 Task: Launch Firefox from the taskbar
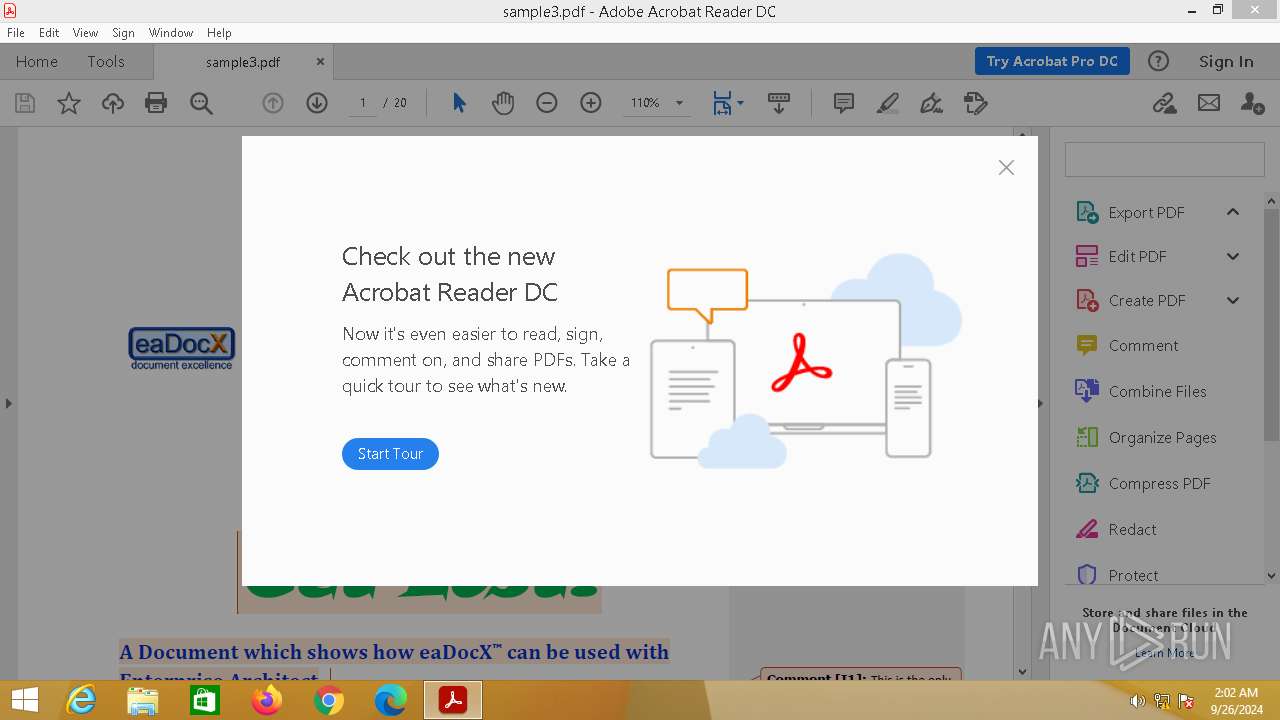(266, 701)
